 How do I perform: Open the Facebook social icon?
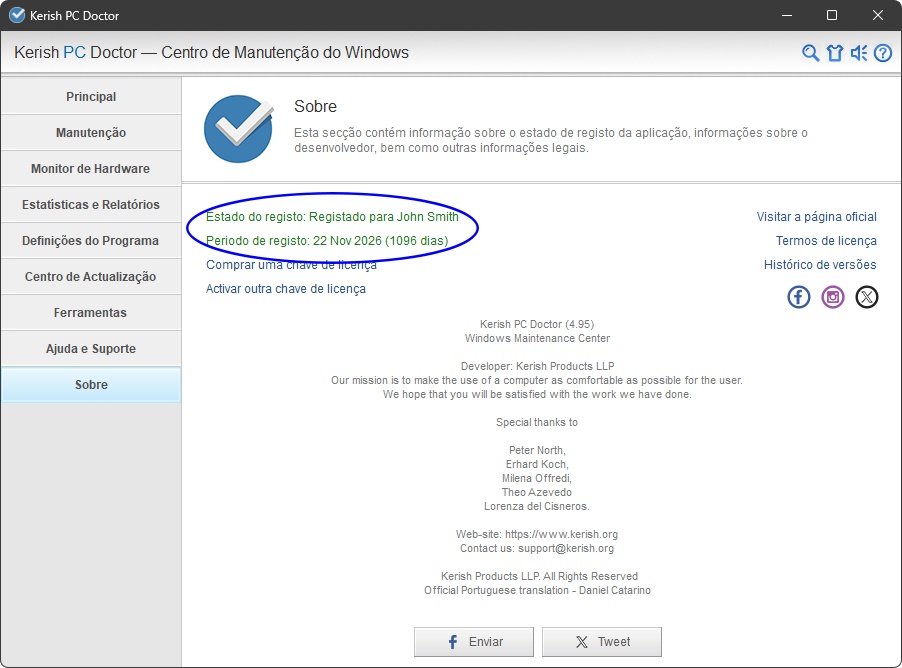tap(798, 297)
